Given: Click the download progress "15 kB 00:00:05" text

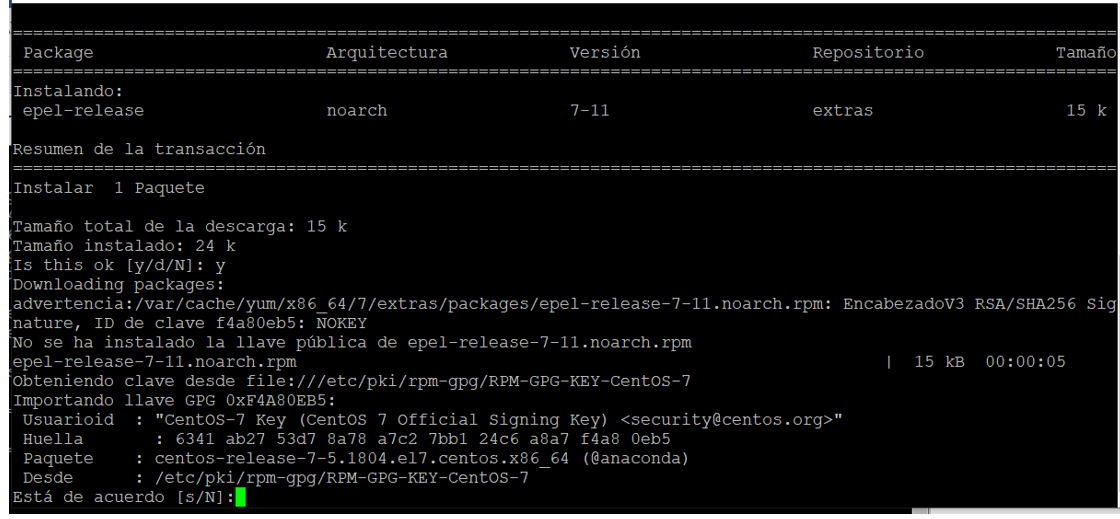Looking at the screenshot, I should [x=989, y=361].
